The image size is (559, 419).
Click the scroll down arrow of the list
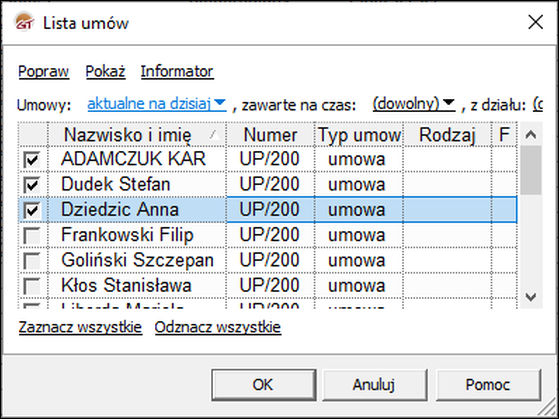pyautogui.click(x=531, y=297)
